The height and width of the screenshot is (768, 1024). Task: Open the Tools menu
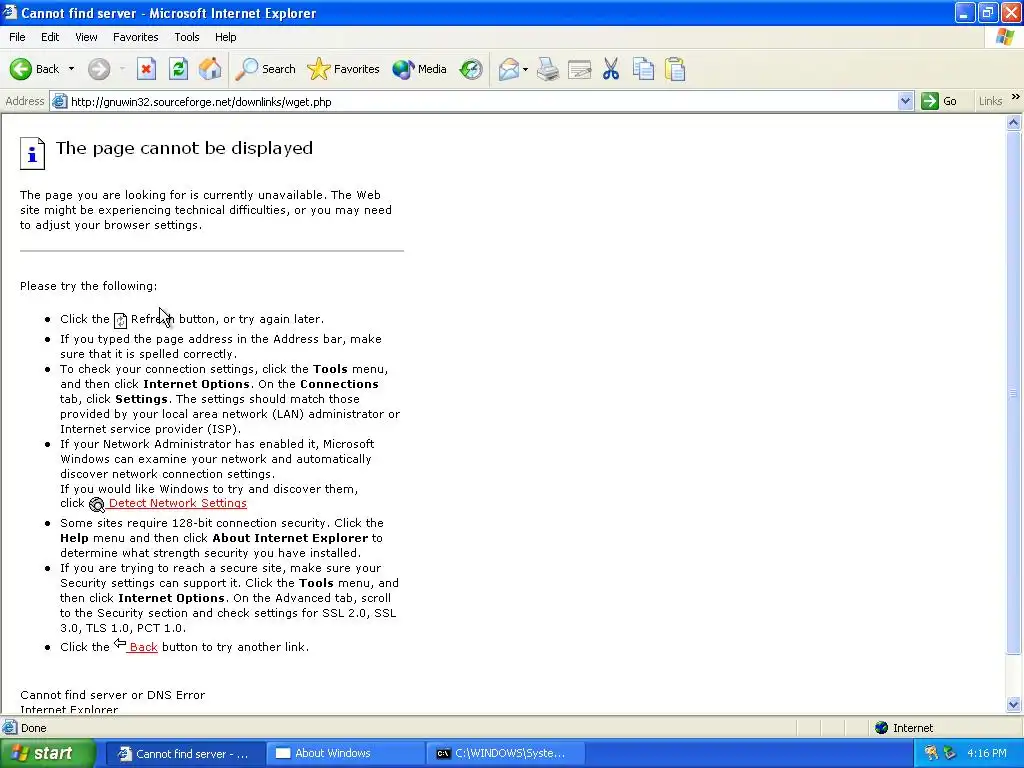point(186,37)
